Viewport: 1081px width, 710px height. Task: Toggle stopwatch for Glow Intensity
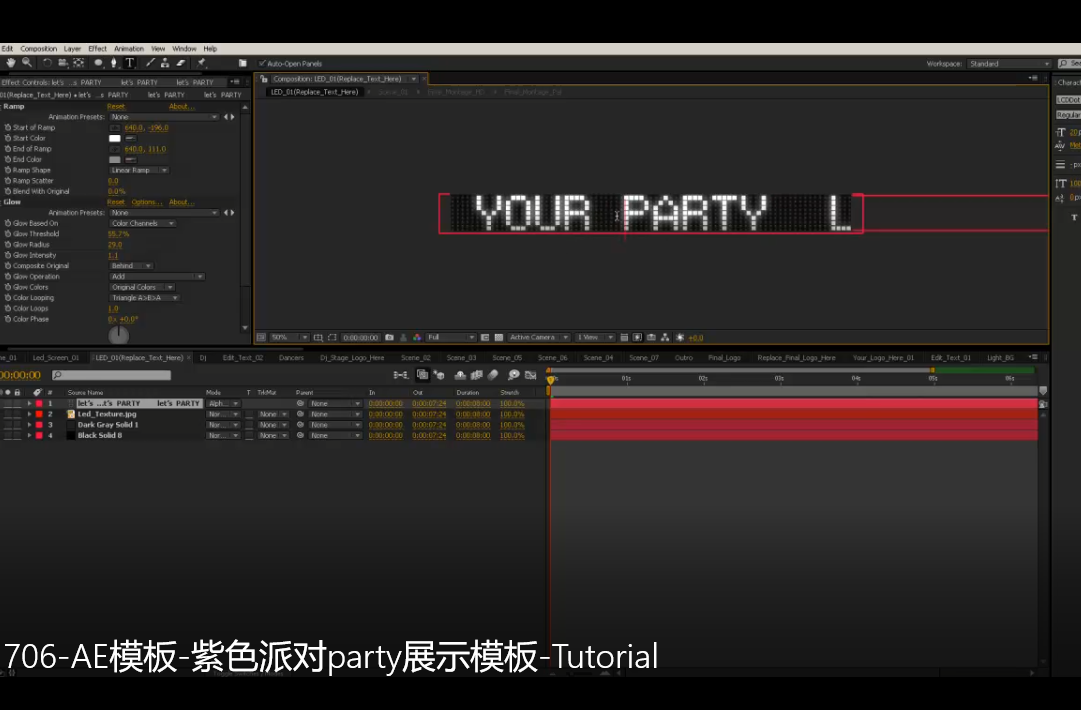click(8, 255)
